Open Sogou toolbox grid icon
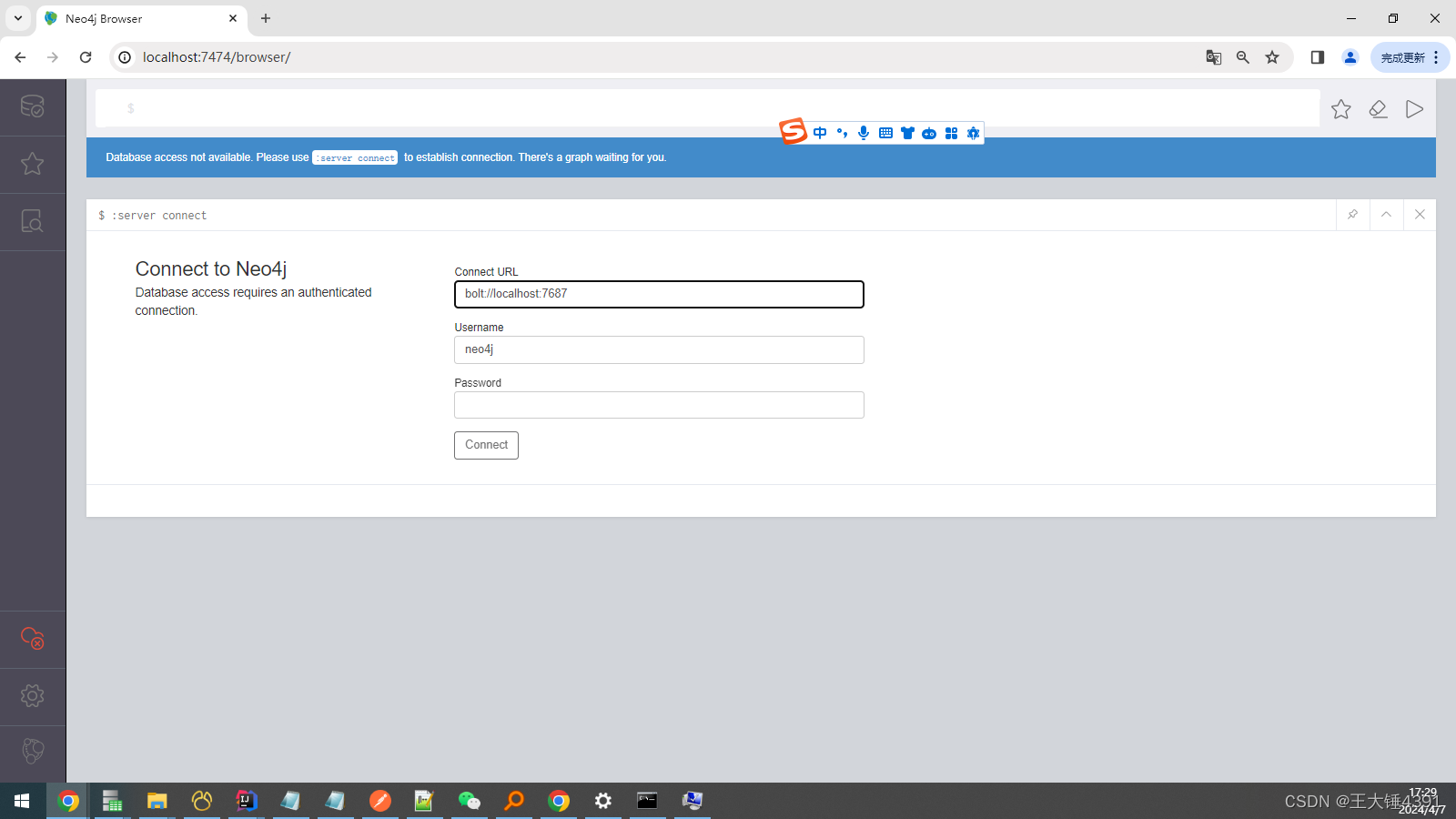Screen dimensions: 1456x819 pos(951,133)
